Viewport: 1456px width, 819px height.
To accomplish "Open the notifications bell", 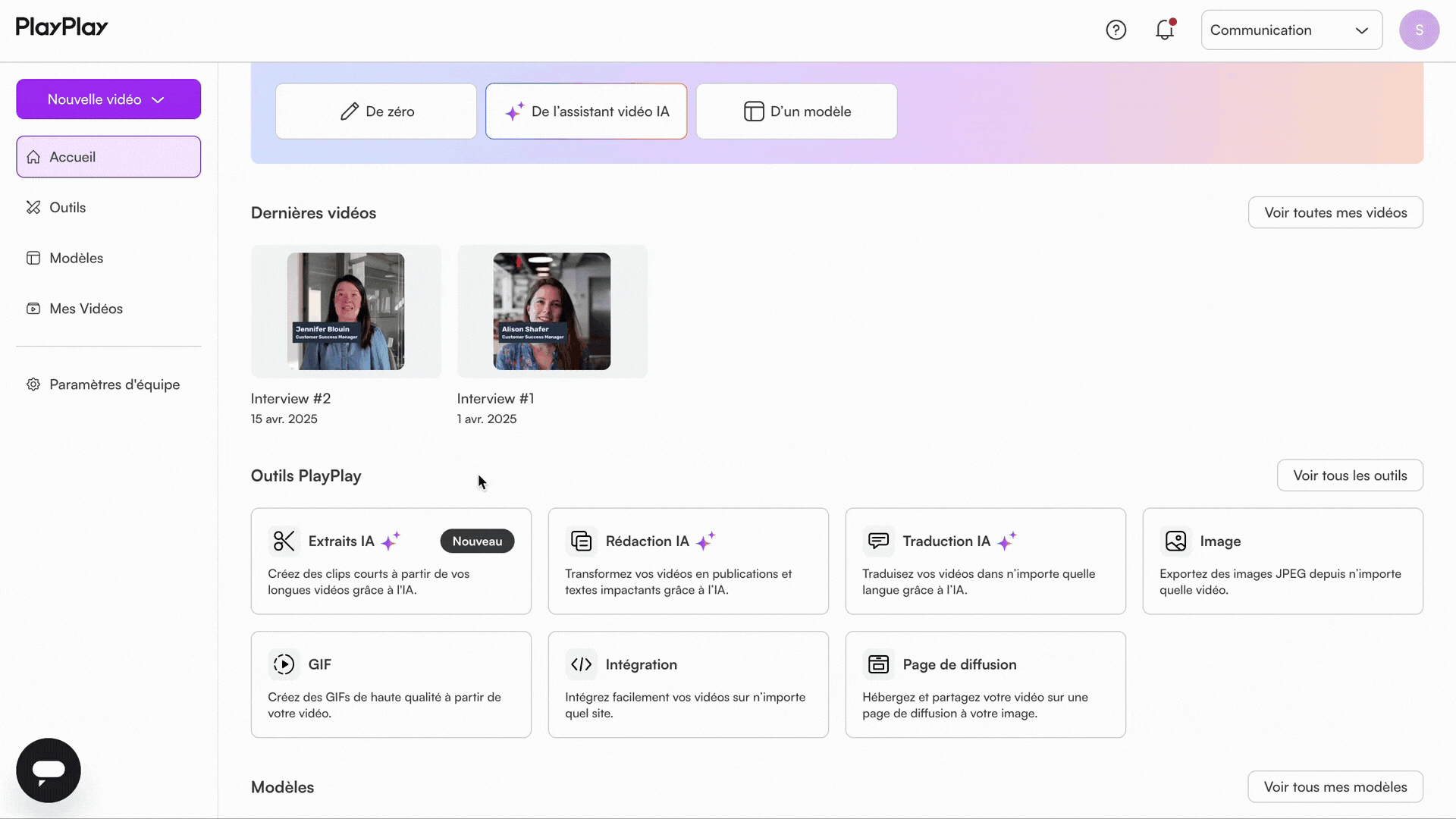I will [x=1165, y=30].
